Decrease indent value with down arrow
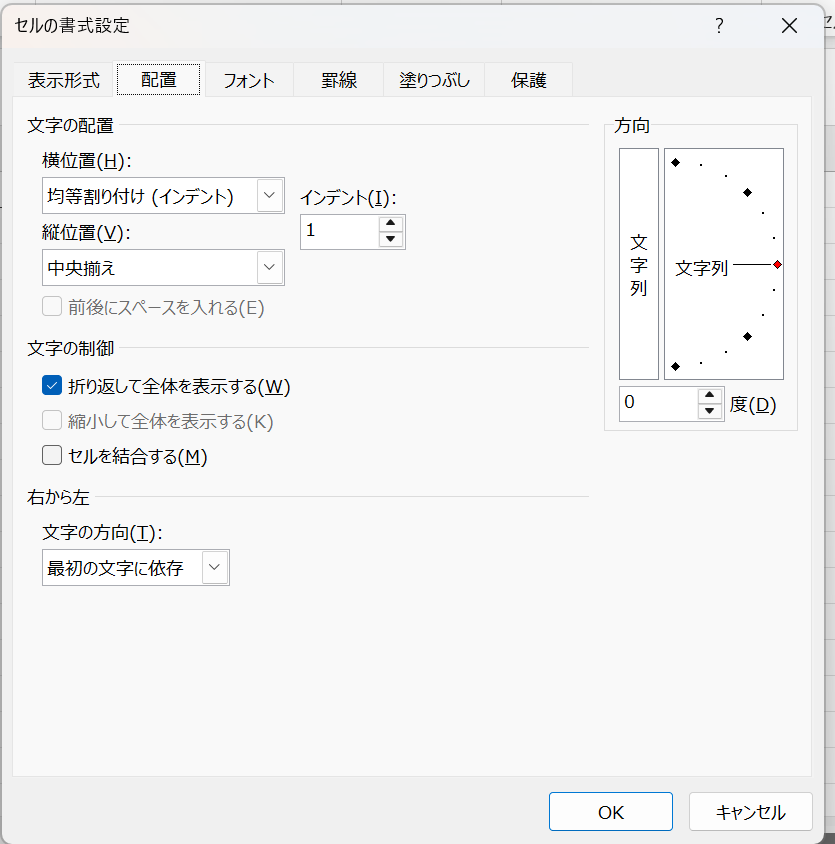 [x=391, y=240]
